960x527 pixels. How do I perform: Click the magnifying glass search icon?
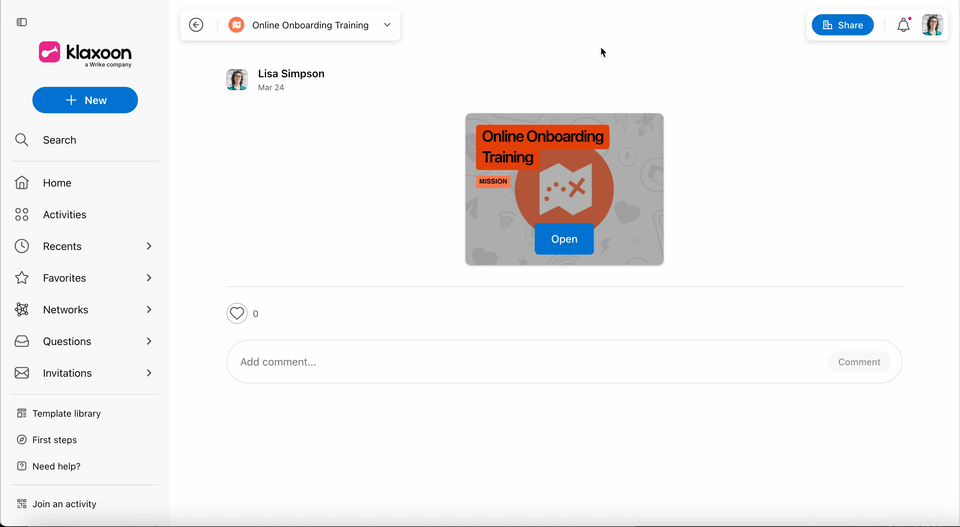[22, 140]
